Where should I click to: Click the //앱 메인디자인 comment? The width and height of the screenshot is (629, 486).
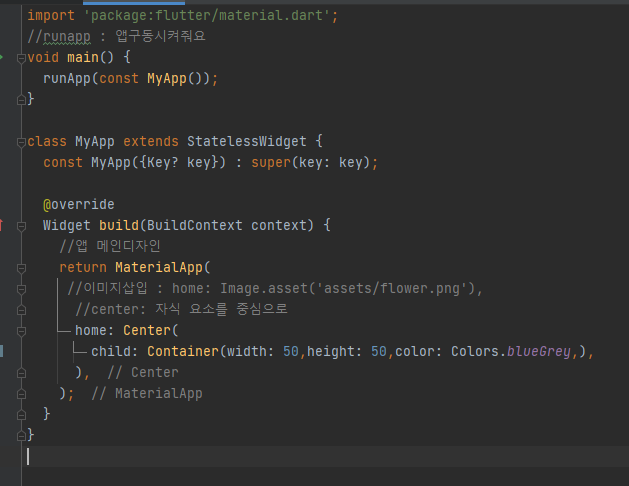[110, 246]
